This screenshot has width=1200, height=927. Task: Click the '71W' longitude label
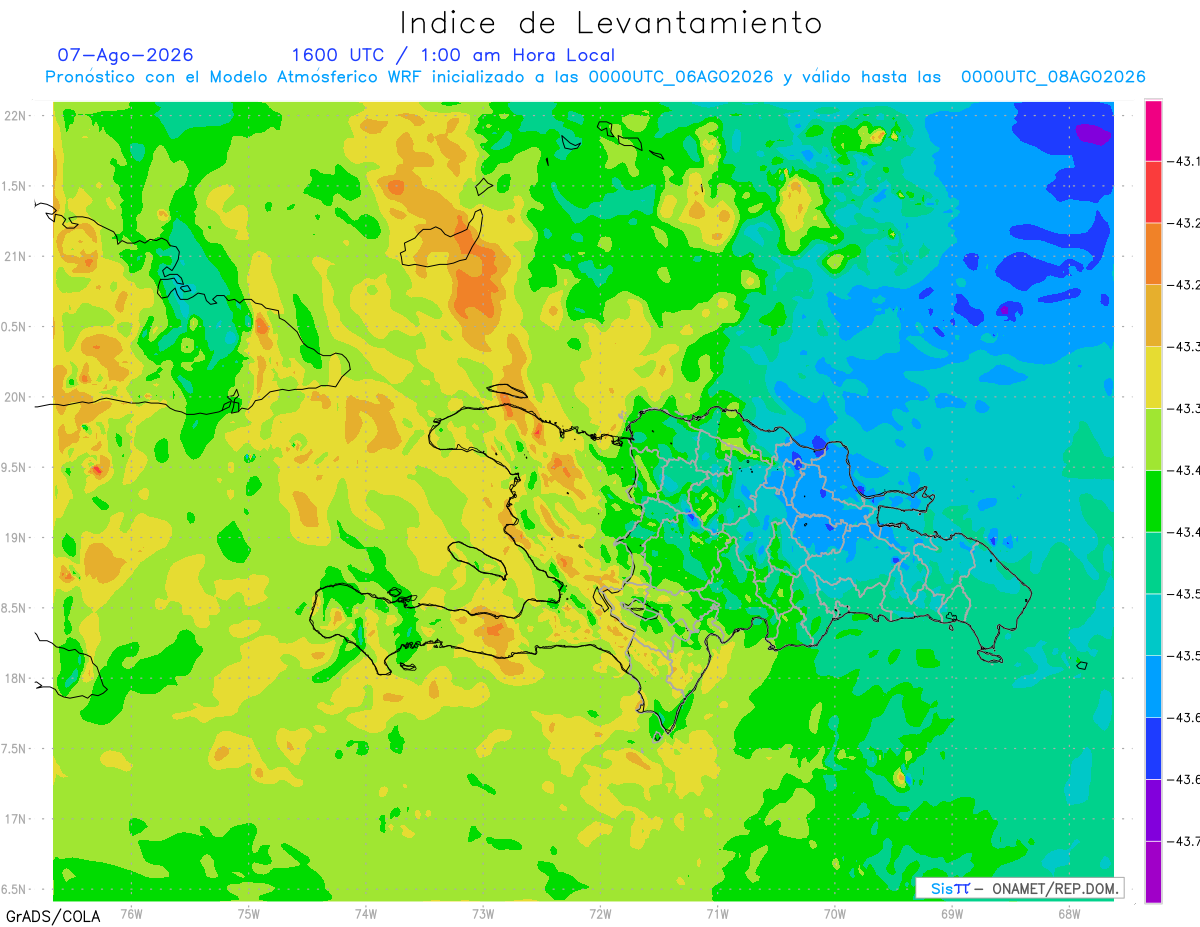pyautogui.click(x=717, y=914)
